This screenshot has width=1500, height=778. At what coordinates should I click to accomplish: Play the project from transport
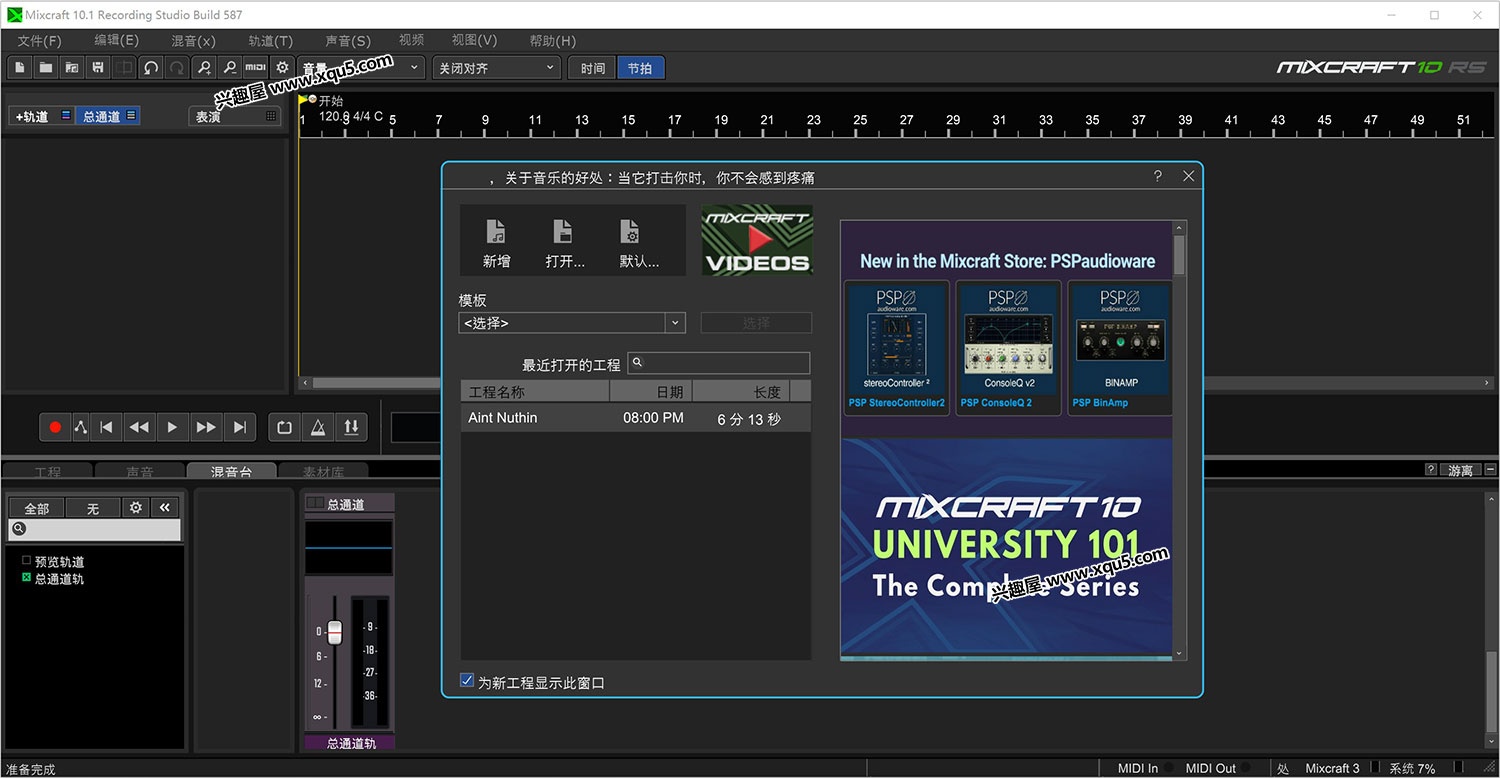(172, 427)
